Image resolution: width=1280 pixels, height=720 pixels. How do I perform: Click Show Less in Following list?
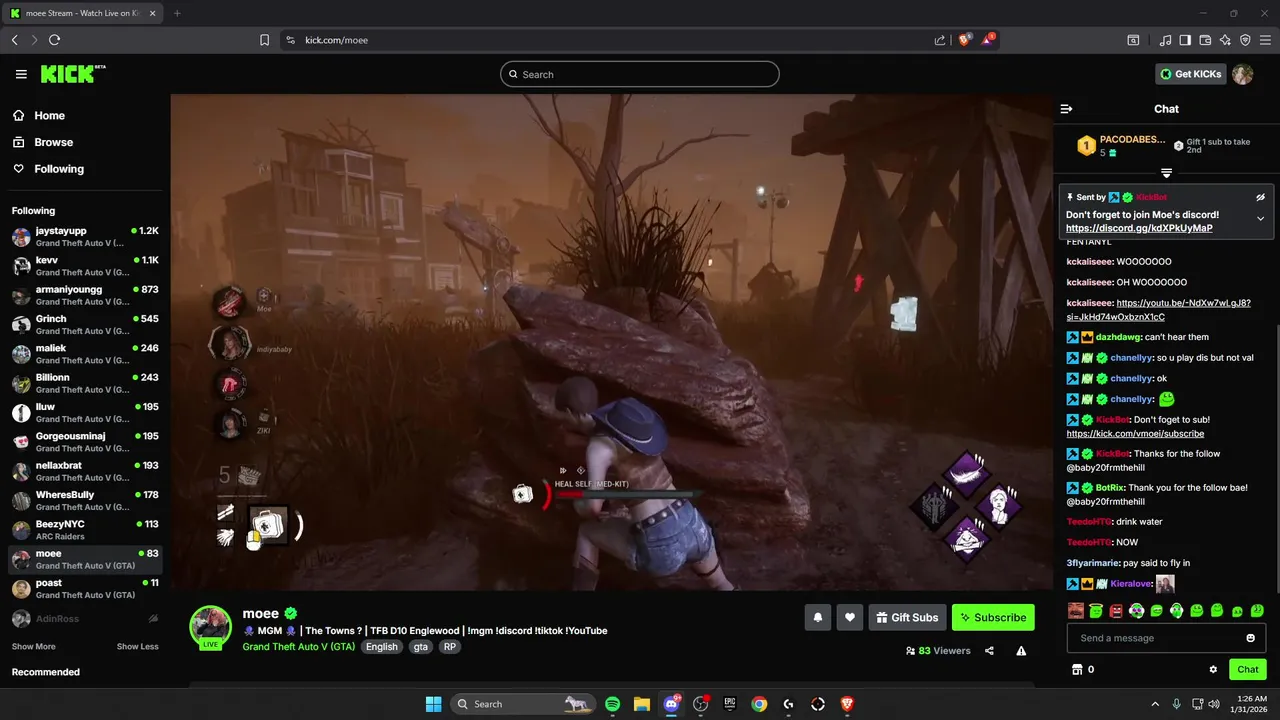[x=137, y=646]
